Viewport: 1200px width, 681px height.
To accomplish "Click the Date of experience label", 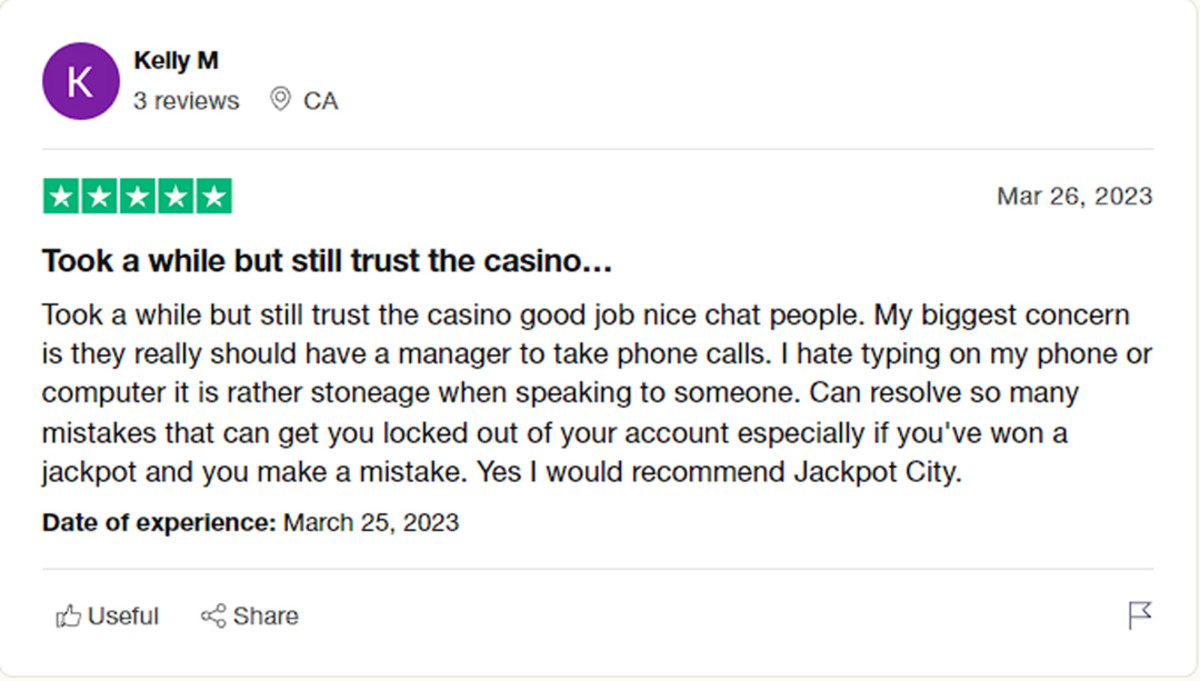I will click(159, 522).
